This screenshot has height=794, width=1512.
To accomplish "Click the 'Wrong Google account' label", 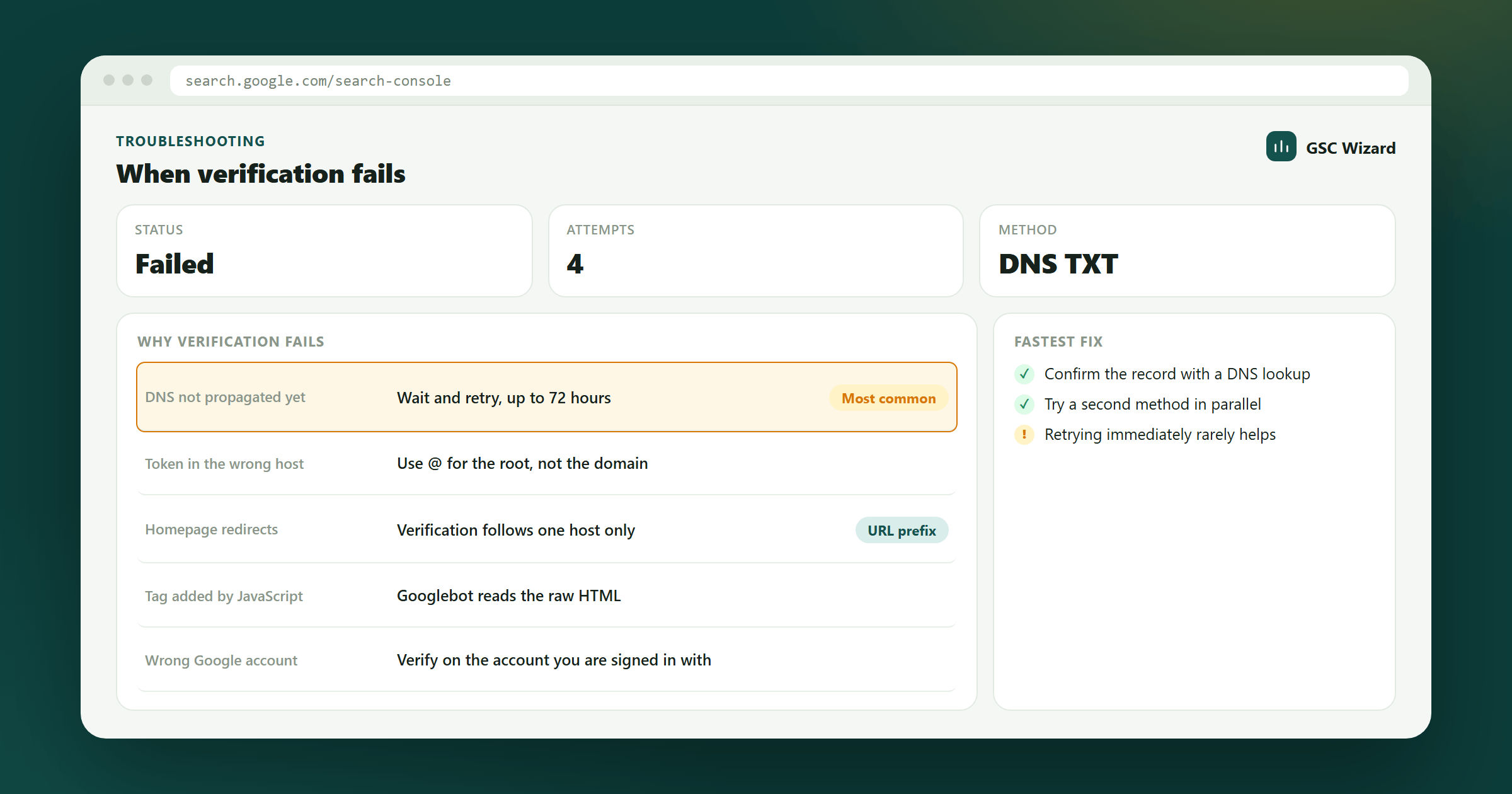I will (x=221, y=661).
